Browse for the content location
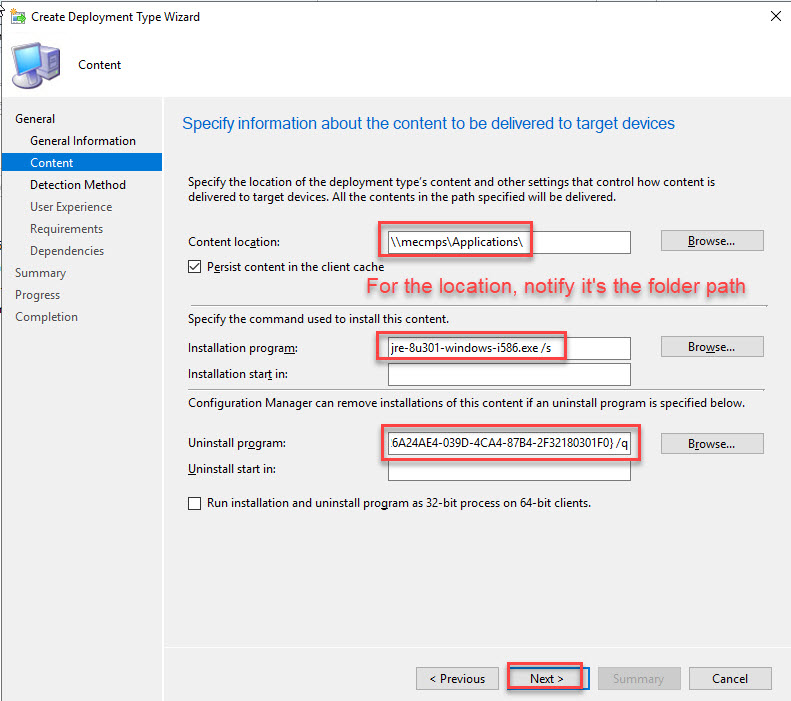Viewport: 791px width, 701px height. coord(711,241)
